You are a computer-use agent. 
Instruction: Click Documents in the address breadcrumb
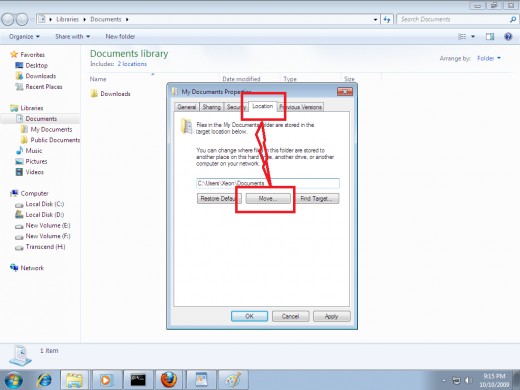tap(106, 19)
